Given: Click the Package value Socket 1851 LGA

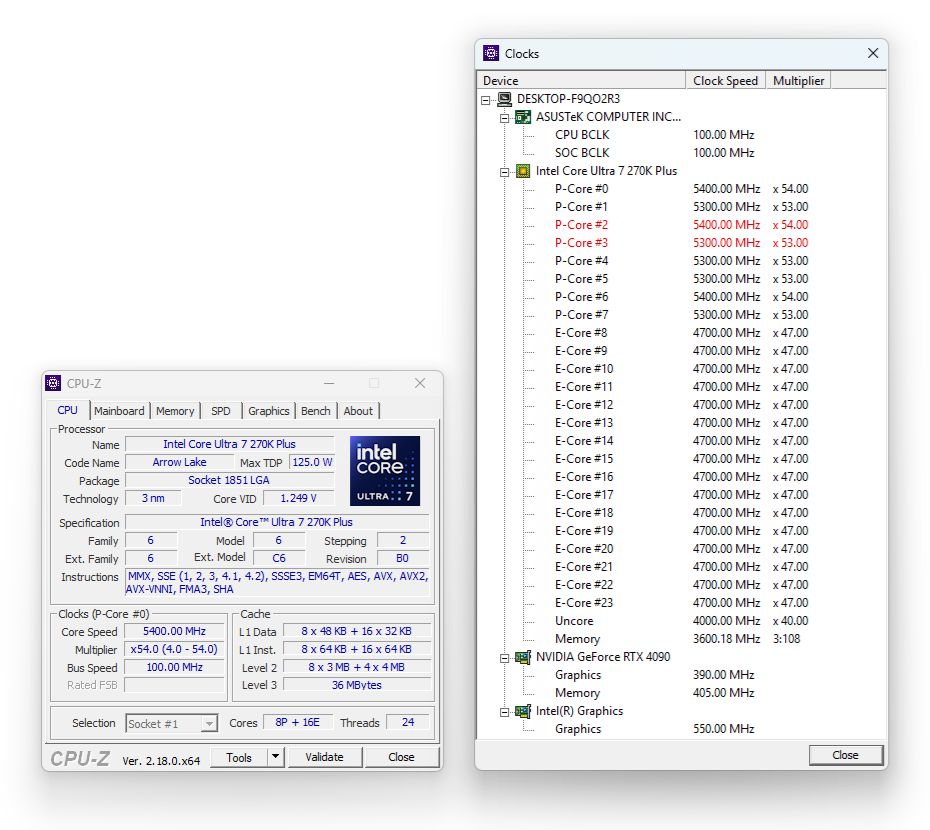Looking at the screenshot, I should (230, 480).
